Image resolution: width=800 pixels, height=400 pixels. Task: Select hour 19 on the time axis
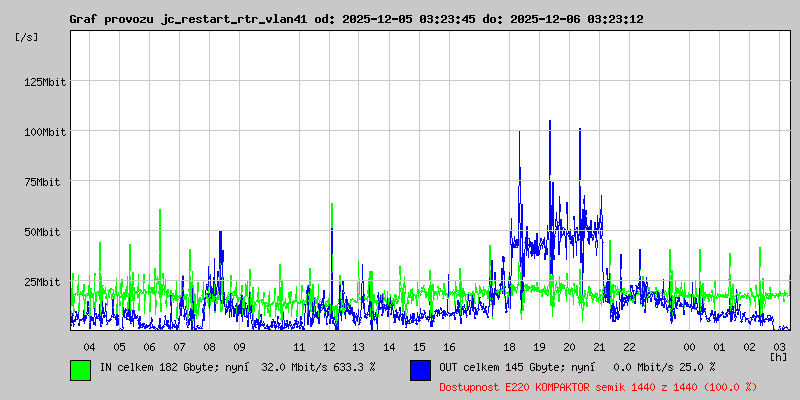[x=539, y=346]
